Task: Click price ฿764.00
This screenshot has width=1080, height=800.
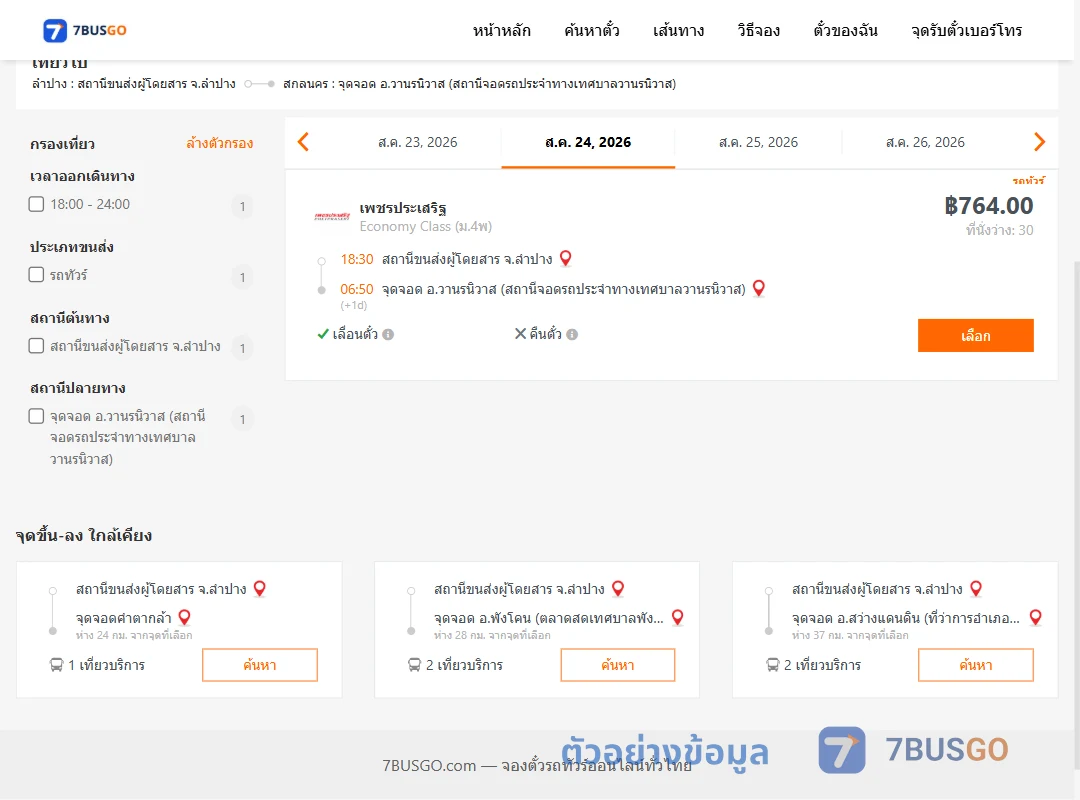Action: pyautogui.click(x=988, y=205)
